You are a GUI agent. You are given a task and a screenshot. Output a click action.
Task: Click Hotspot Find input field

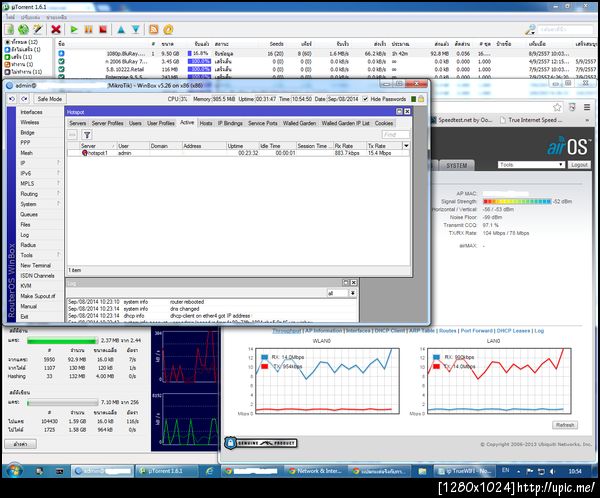click(395, 135)
